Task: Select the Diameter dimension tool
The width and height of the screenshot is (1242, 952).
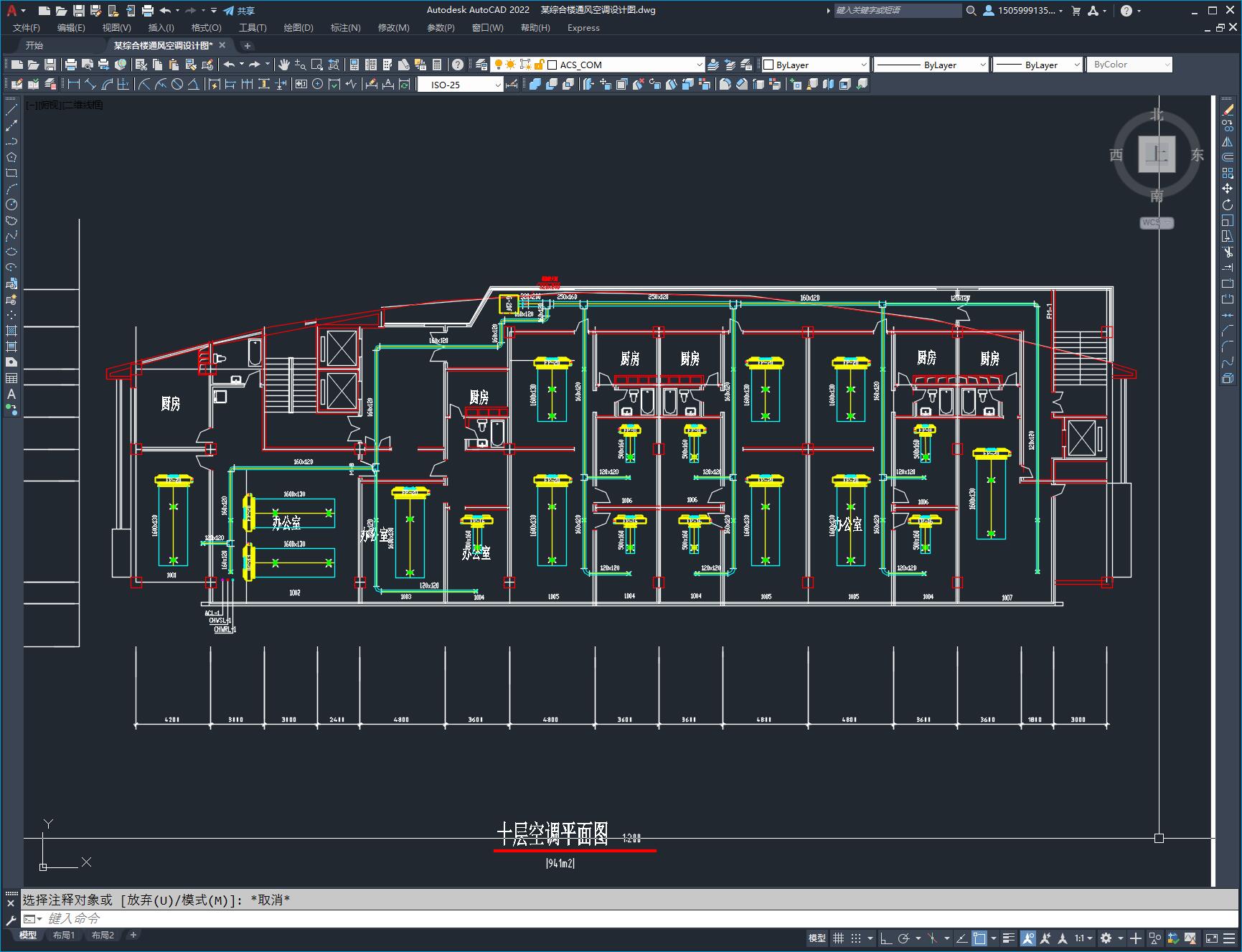Action: [177, 85]
